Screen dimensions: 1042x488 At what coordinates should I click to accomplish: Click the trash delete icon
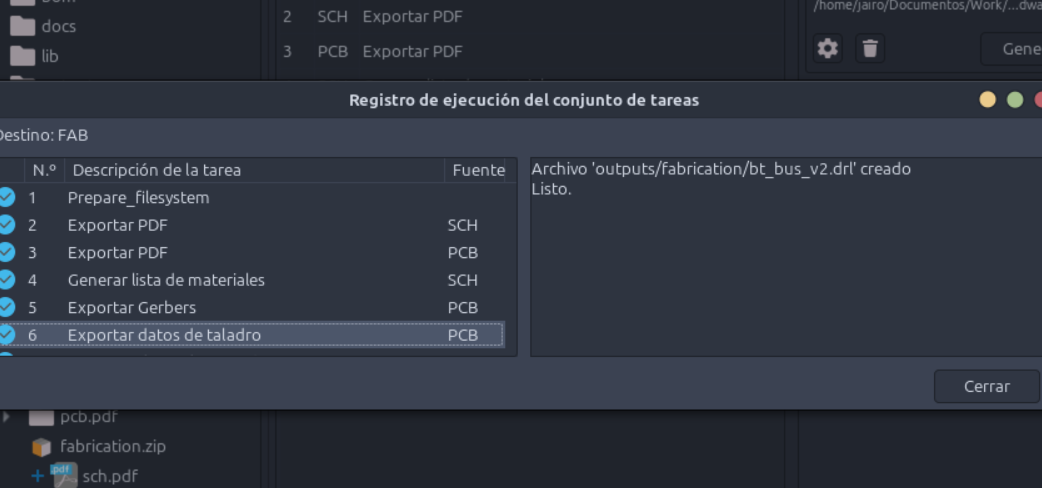(x=870, y=49)
